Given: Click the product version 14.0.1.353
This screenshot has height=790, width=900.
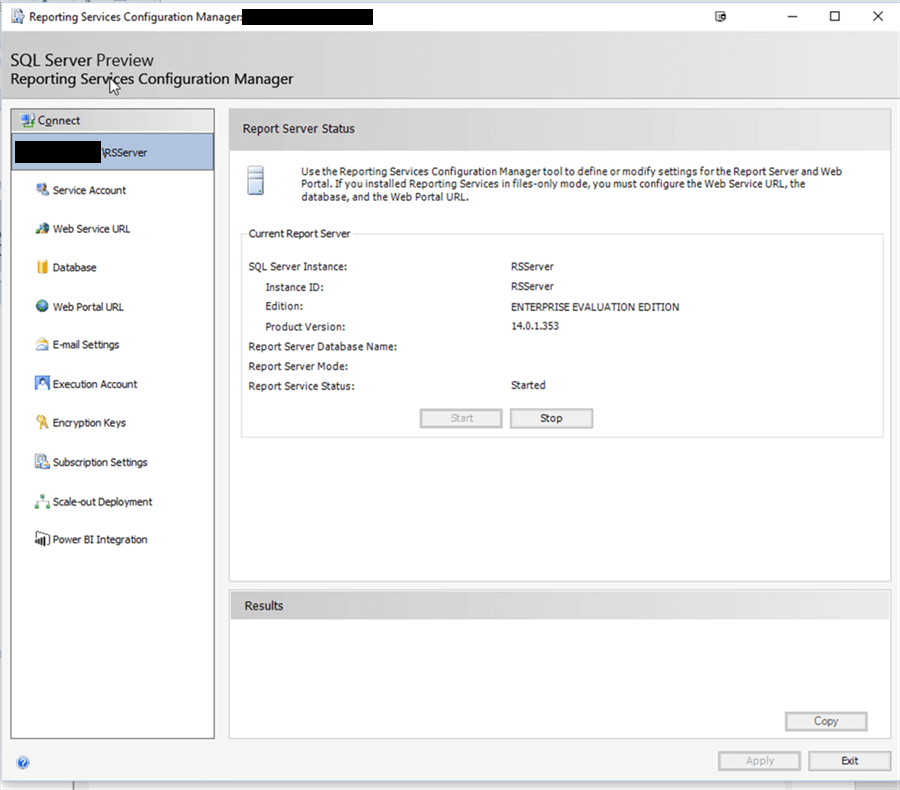Looking at the screenshot, I should point(535,326).
